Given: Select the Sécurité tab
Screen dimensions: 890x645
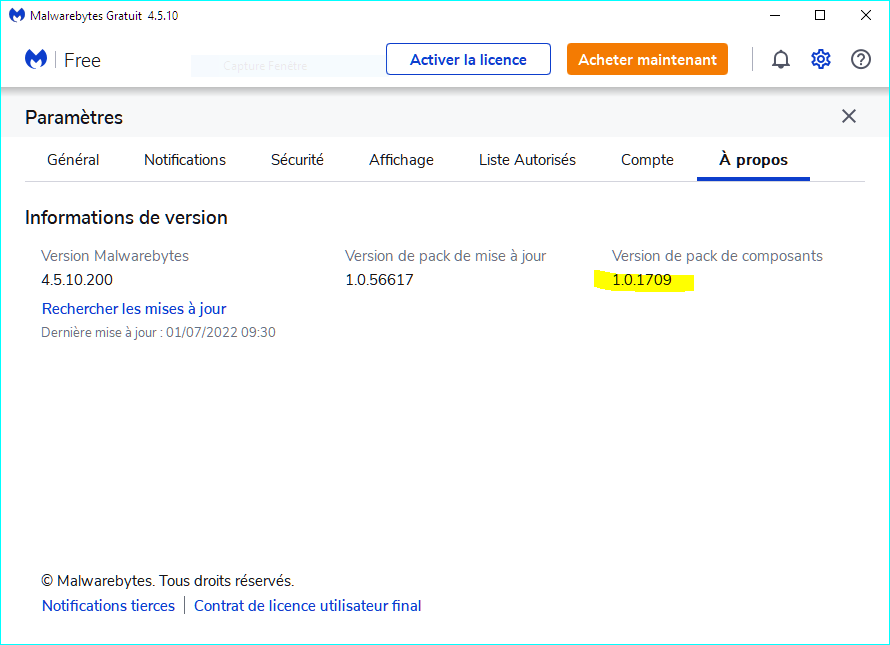Looking at the screenshot, I should click(297, 160).
